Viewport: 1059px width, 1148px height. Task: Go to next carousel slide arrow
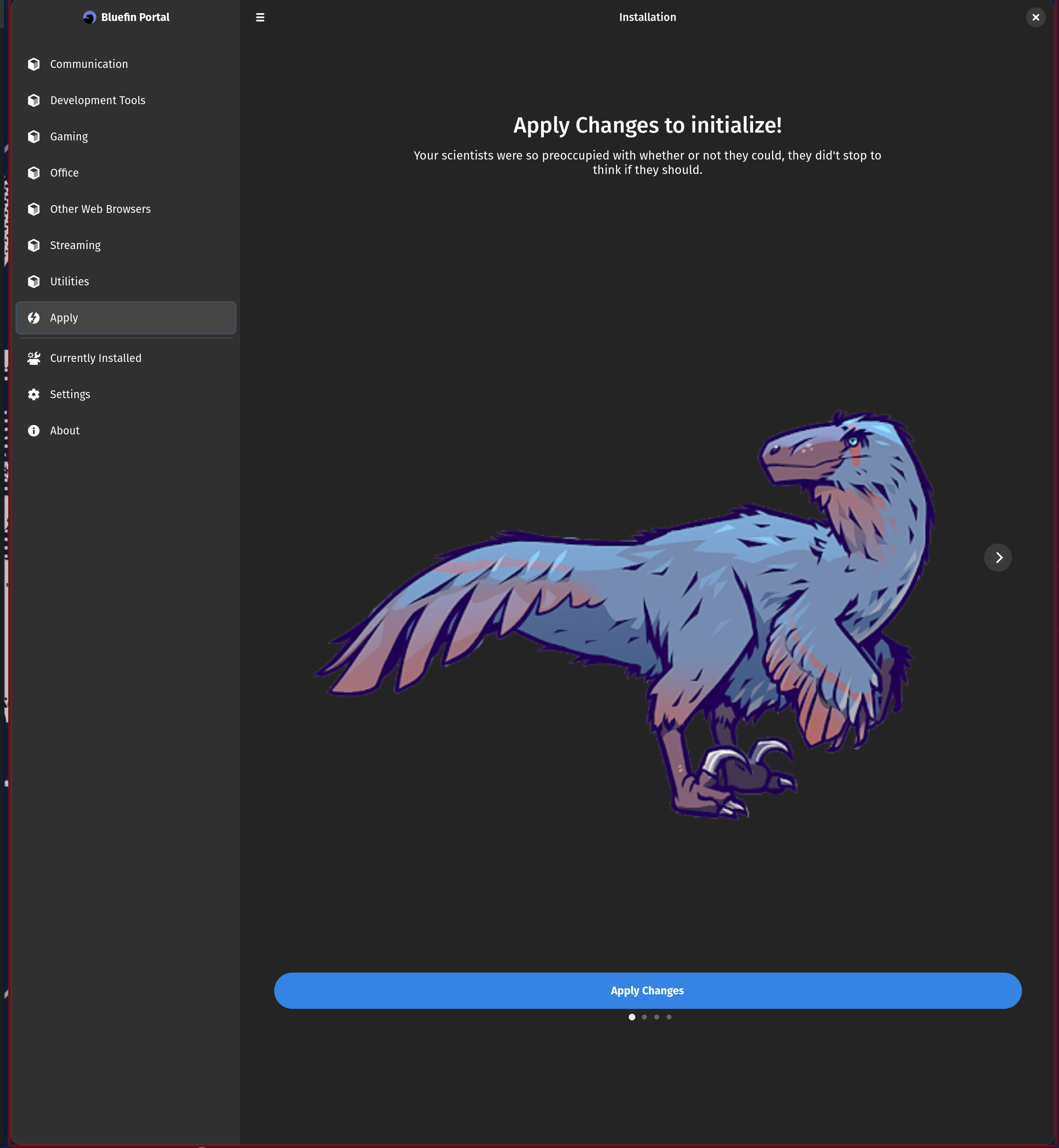(x=998, y=558)
